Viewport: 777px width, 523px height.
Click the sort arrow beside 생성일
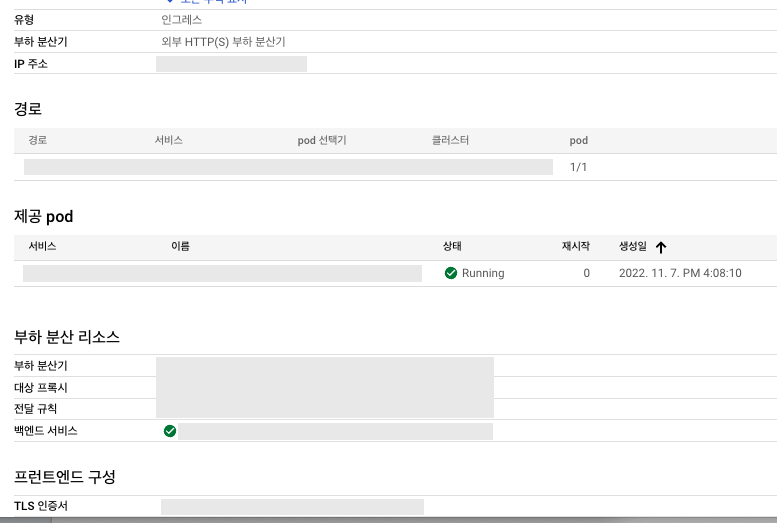pyautogui.click(x=661, y=247)
